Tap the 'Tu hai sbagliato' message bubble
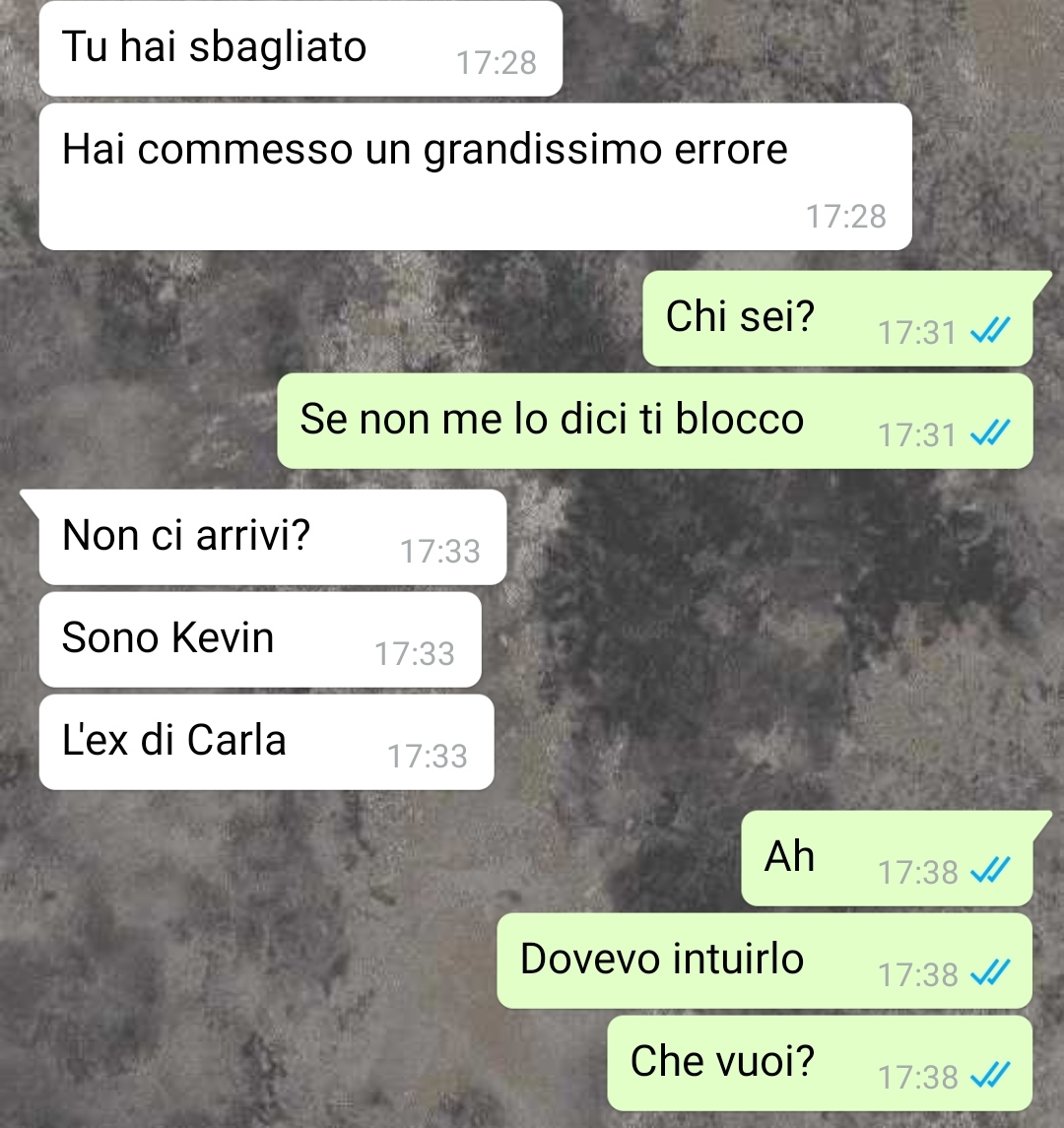This screenshot has height=1128, width=1064. 300,48
